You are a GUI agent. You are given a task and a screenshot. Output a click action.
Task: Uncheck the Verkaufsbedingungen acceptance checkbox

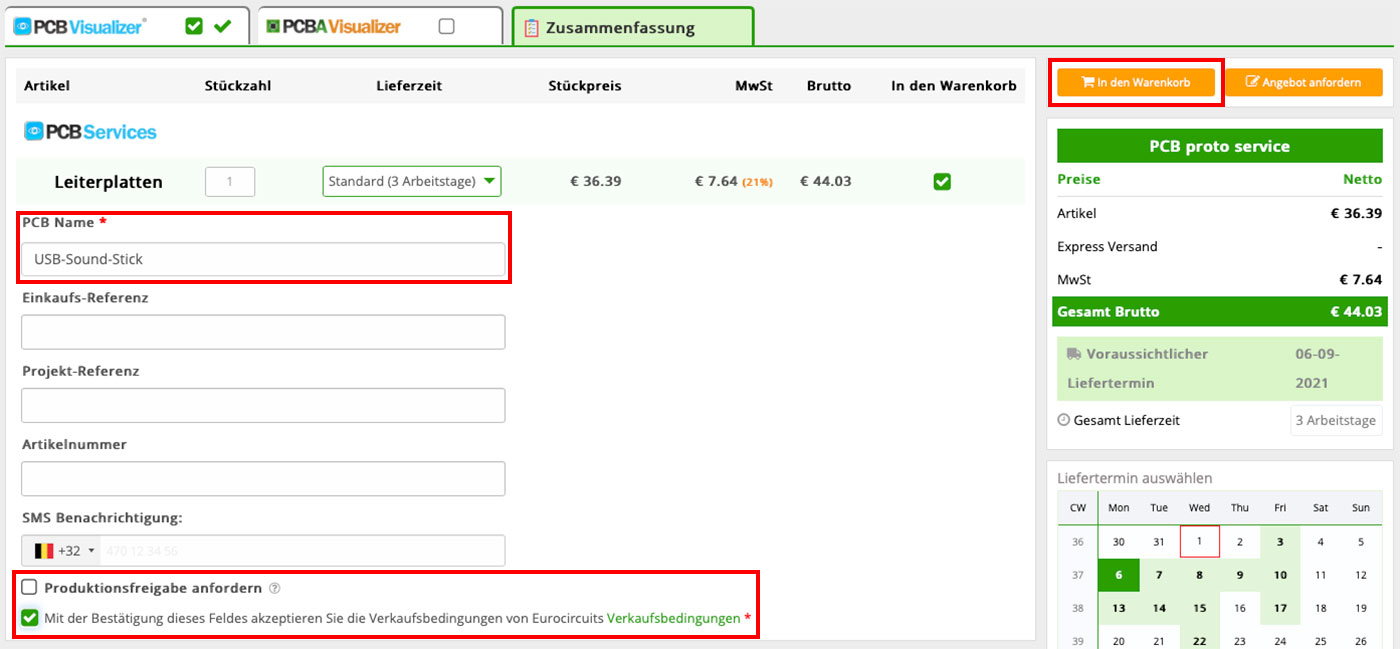(30, 618)
